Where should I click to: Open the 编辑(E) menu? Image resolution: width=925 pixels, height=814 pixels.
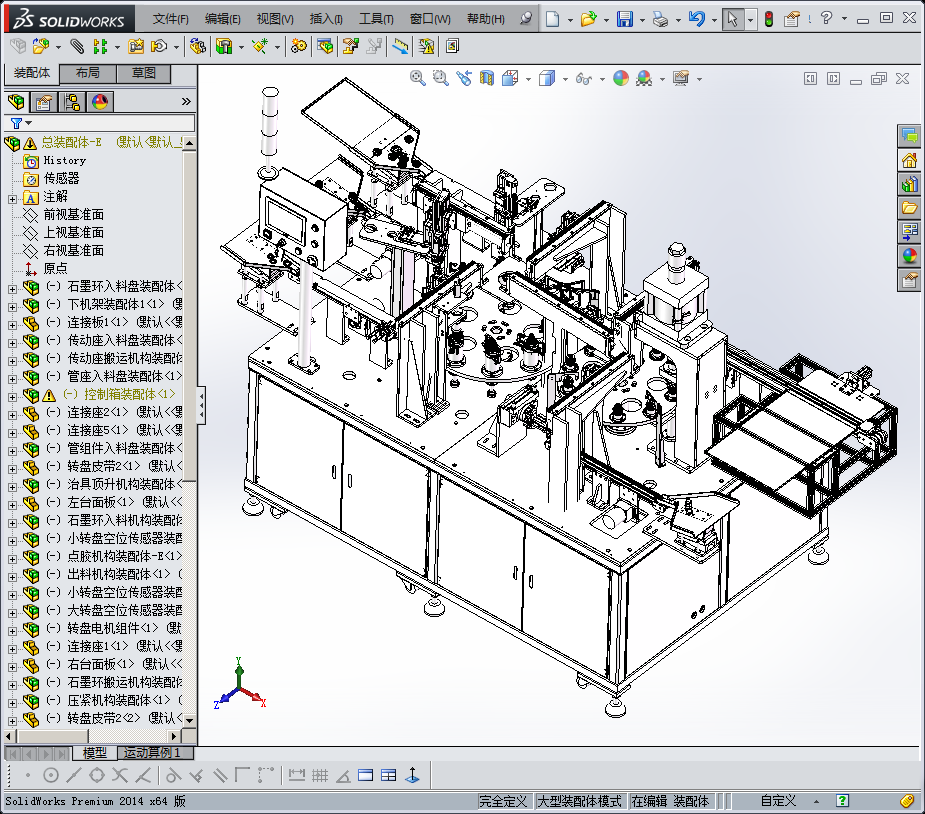(222, 19)
